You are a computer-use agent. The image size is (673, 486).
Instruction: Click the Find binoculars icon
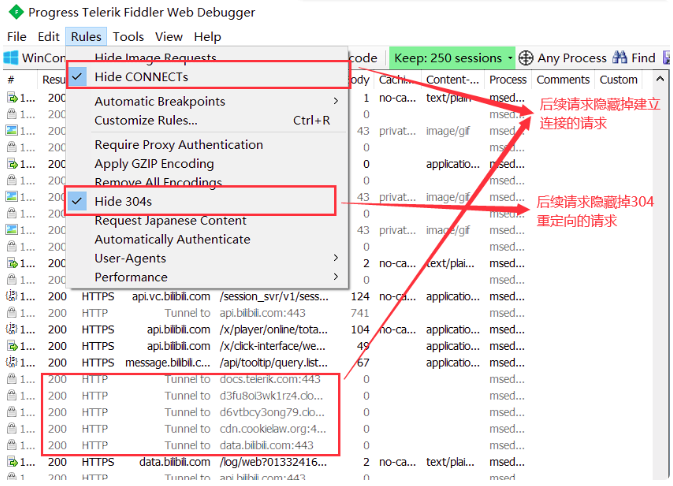[x=619, y=58]
